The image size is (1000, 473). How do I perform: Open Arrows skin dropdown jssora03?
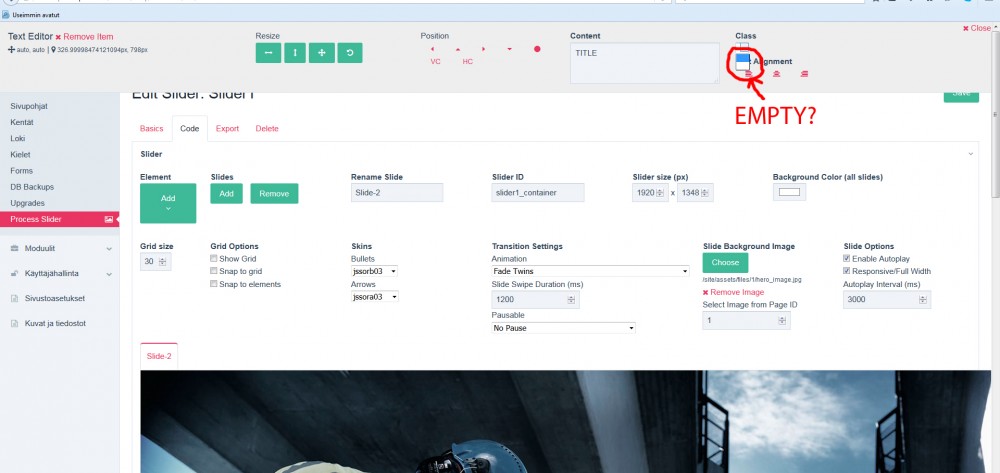374,296
